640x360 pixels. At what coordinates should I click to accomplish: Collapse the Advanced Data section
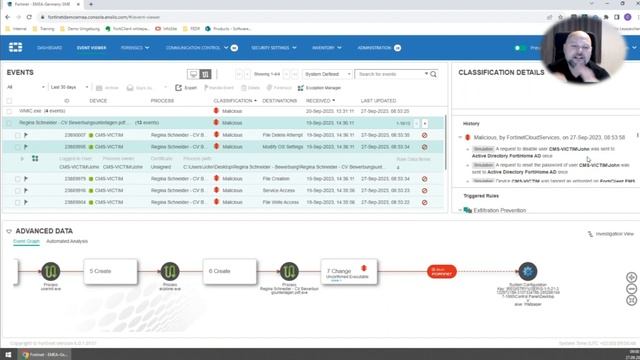click(9, 231)
